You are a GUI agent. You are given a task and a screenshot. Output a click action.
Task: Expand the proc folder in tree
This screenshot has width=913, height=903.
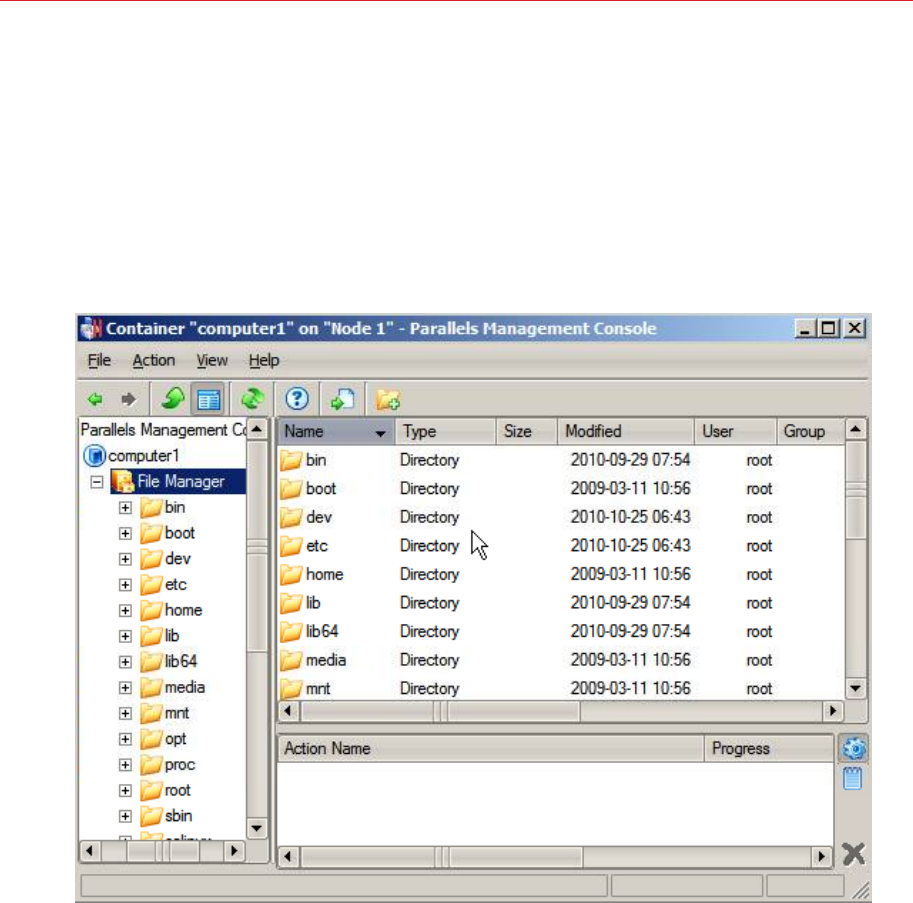[x=125, y=764]
